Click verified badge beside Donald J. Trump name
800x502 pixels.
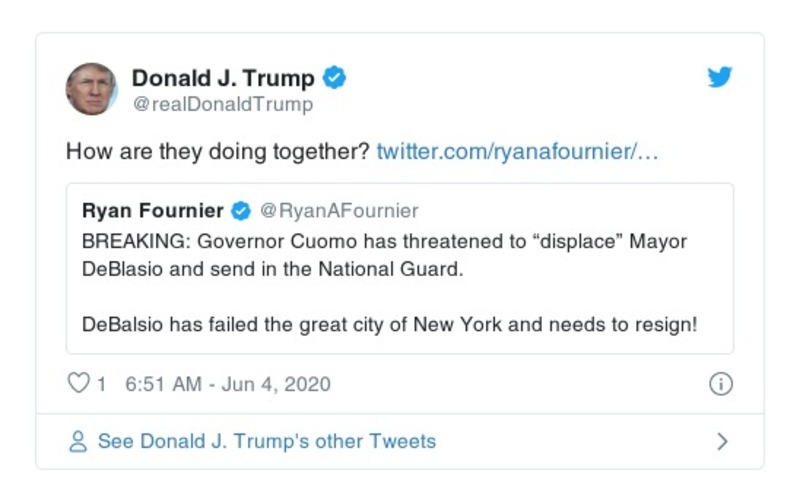coord(336,78)
